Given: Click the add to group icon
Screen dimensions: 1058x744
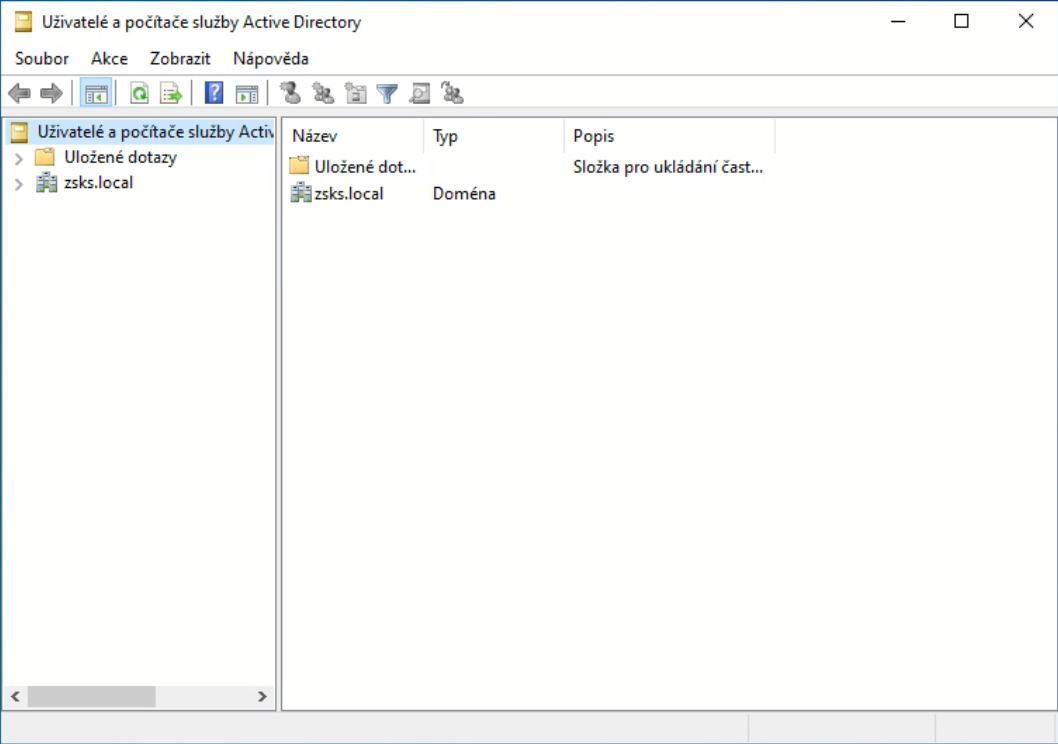Looking at the screenshot, I should point(452,92).
